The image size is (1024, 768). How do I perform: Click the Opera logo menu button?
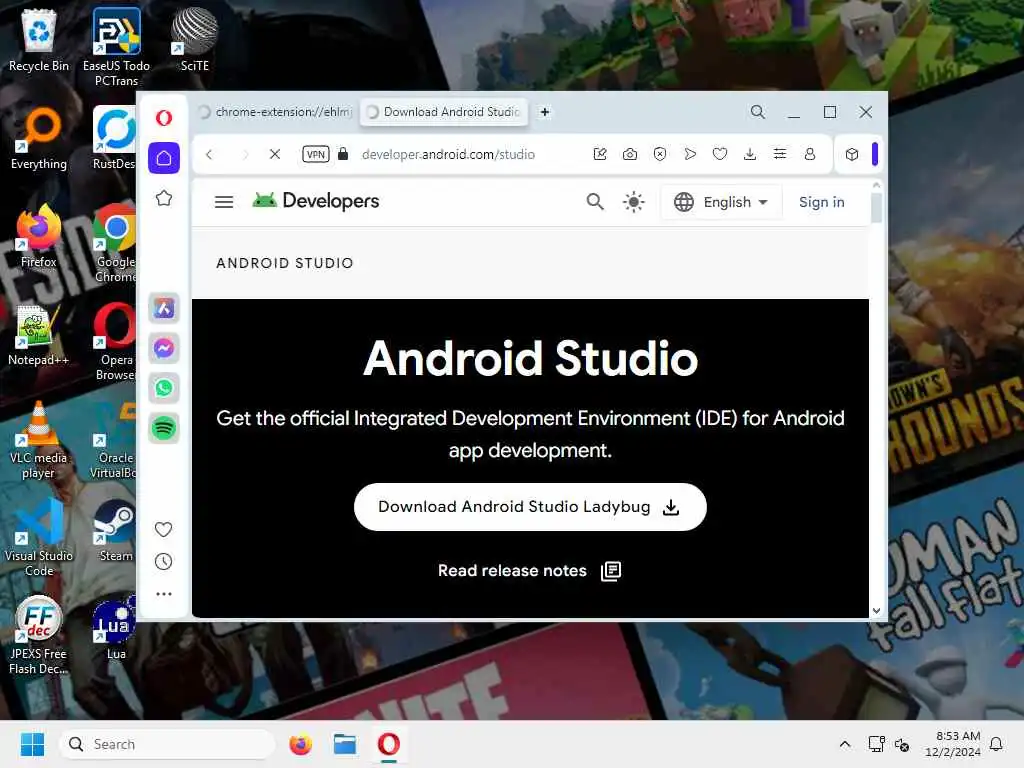164,118
